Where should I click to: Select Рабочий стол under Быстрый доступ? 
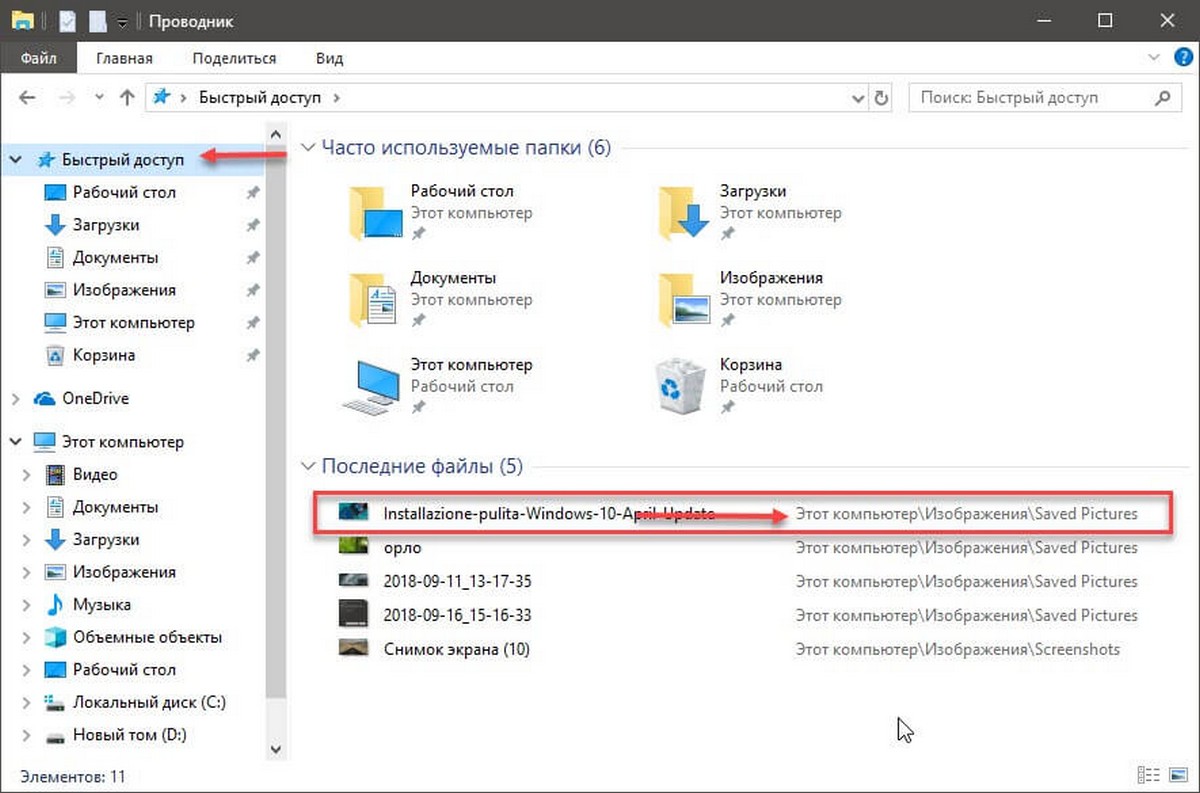point(124,192)
